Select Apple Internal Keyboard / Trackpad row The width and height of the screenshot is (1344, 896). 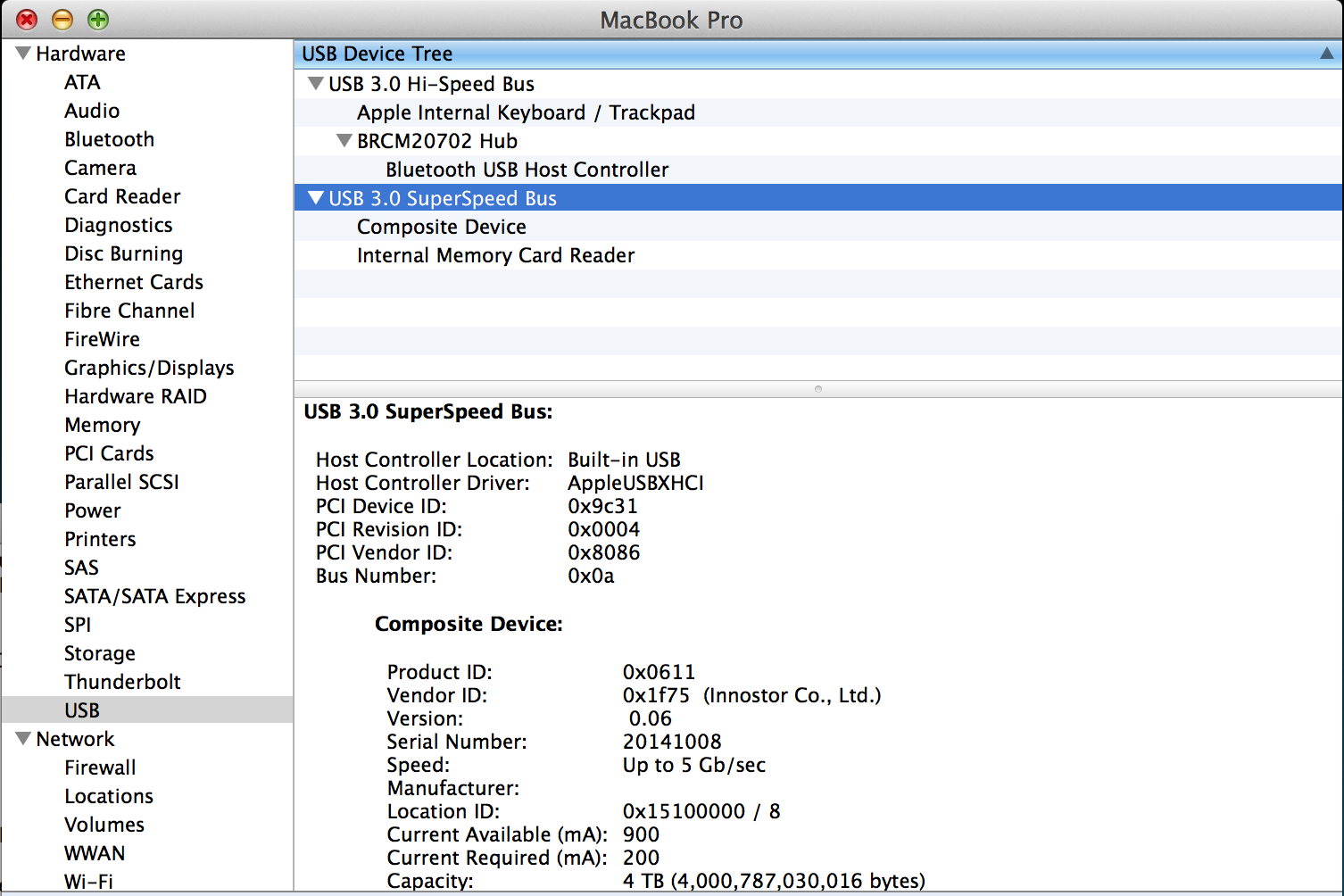pos(818,112)
